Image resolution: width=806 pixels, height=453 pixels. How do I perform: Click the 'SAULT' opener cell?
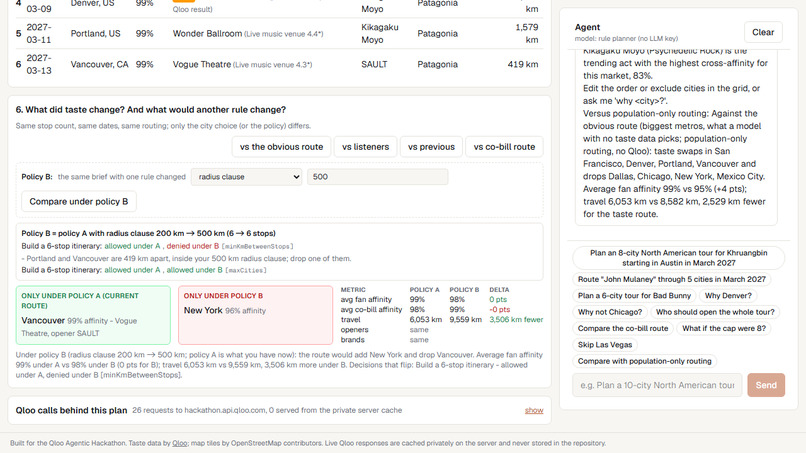(x=374, y=64)
